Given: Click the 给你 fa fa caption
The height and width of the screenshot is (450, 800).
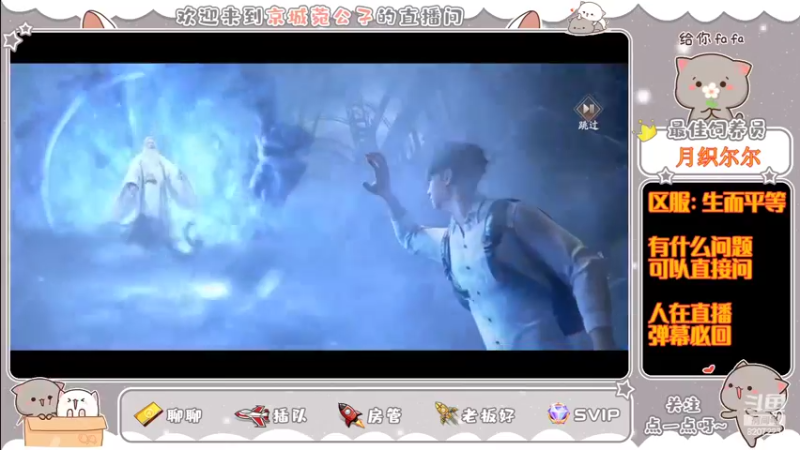Looking at the screenshot, I should click(711, 39).
